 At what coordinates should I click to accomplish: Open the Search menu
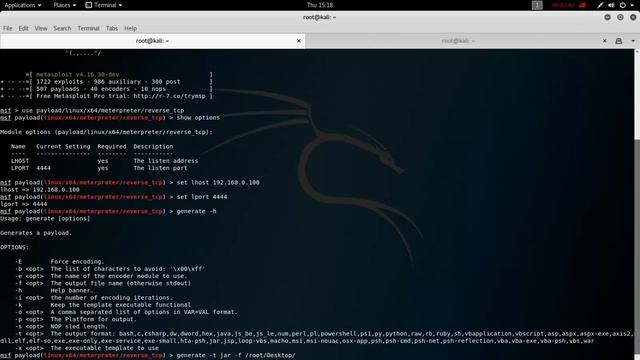click(x=62, y=28)
